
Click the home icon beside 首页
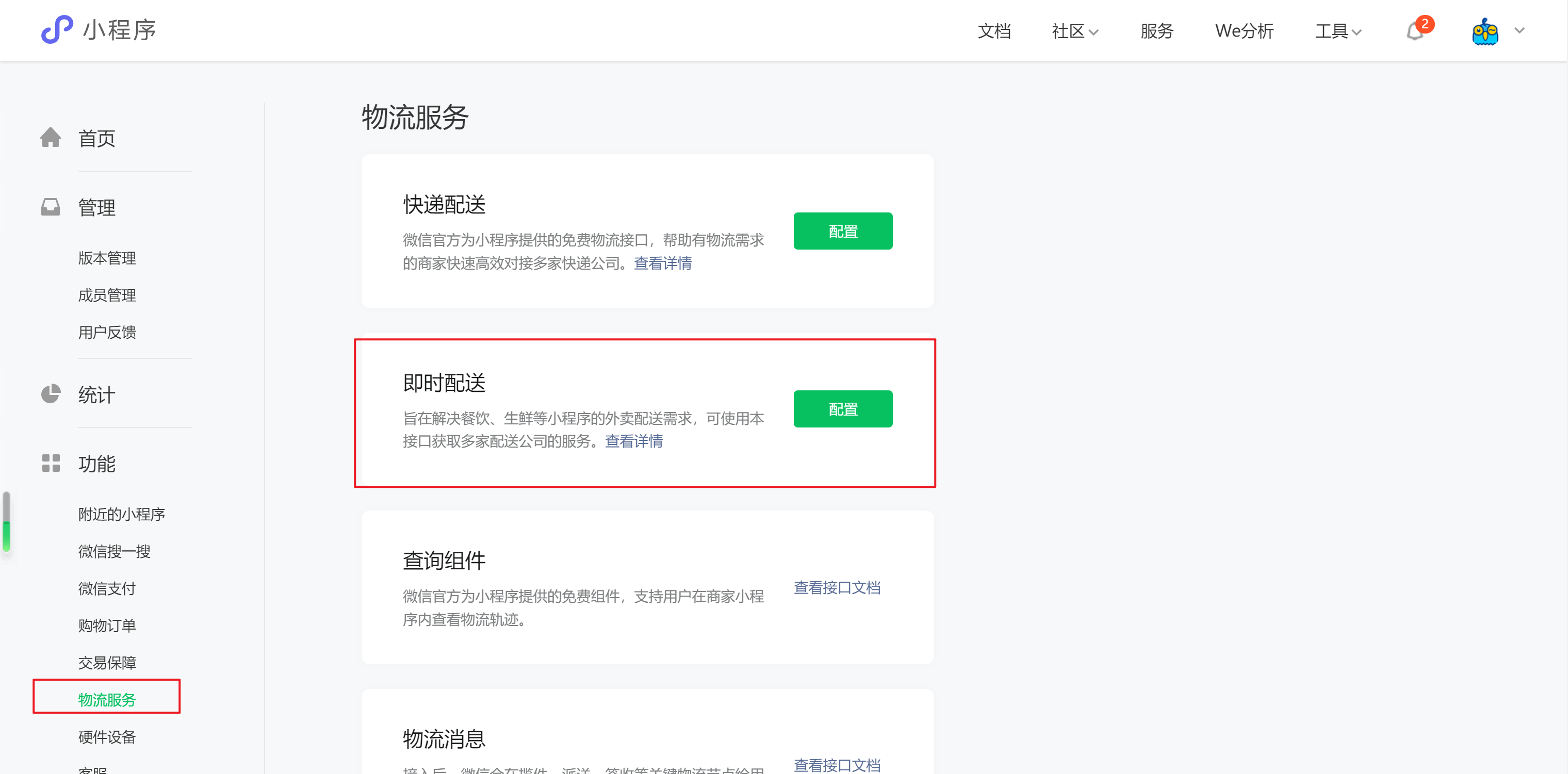pos(51,138)
